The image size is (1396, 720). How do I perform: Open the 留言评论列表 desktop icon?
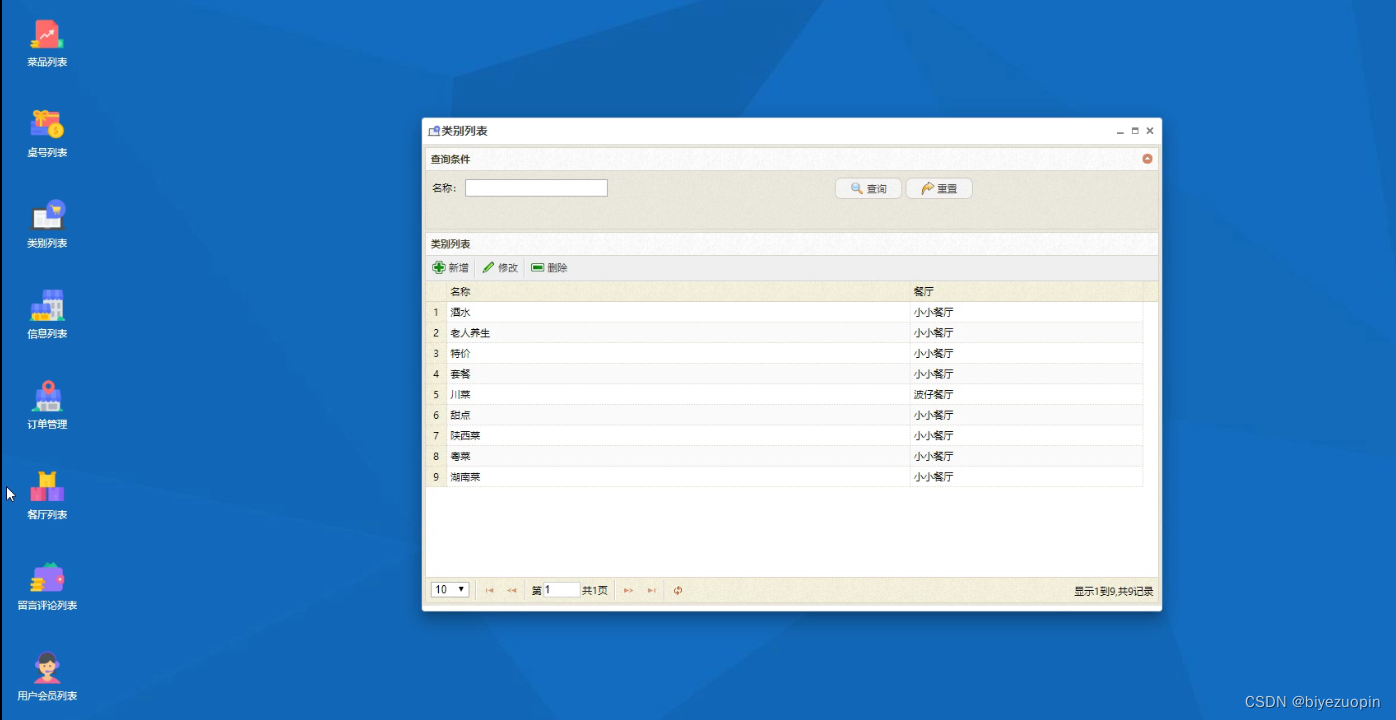[47, 586]
